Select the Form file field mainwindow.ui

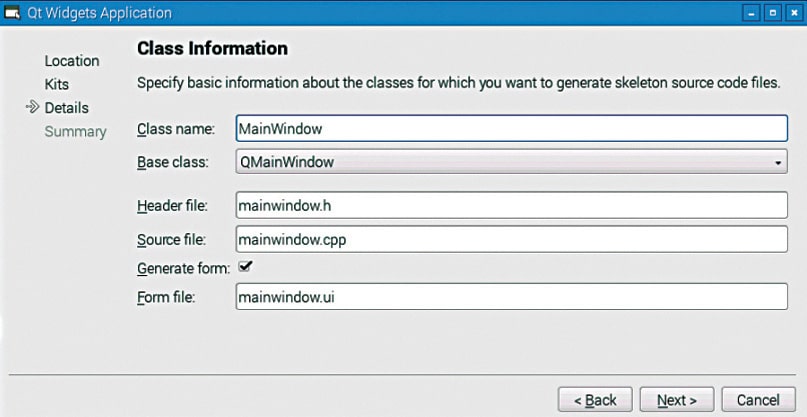click(x=511, y=297)
